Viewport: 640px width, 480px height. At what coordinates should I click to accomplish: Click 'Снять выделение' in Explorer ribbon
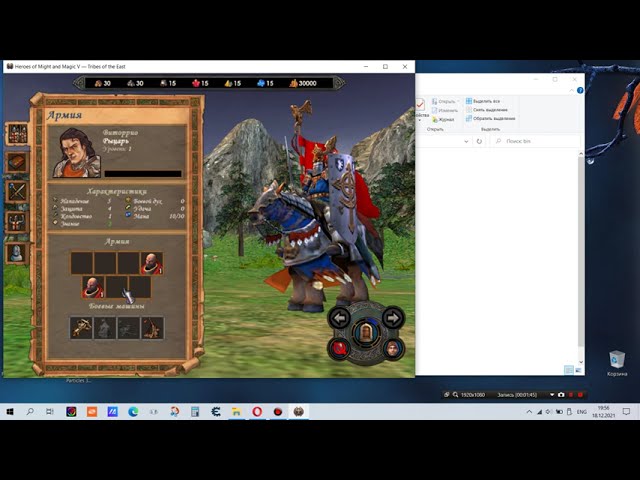tap(487, 110)
